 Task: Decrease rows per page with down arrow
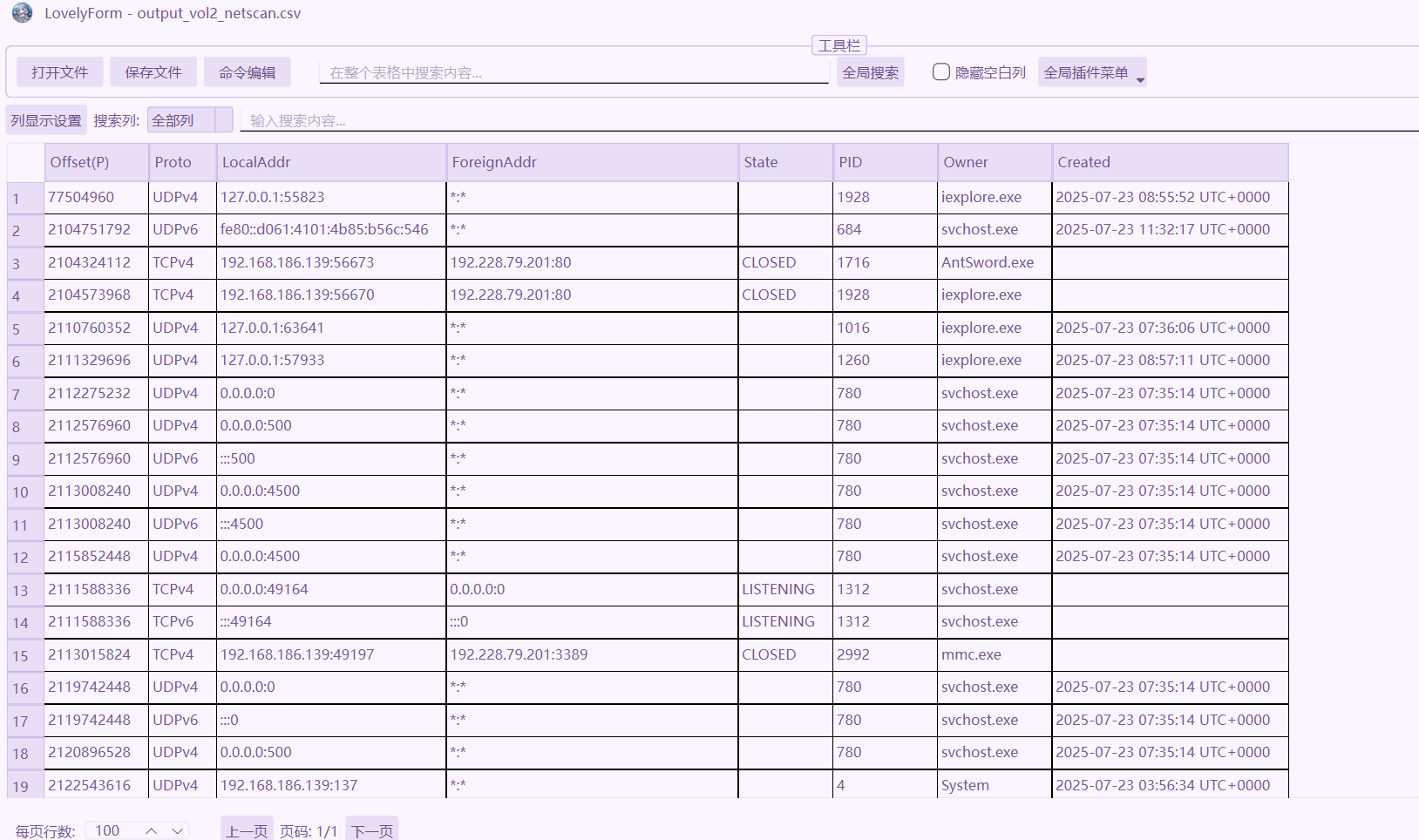click(177, 830)
